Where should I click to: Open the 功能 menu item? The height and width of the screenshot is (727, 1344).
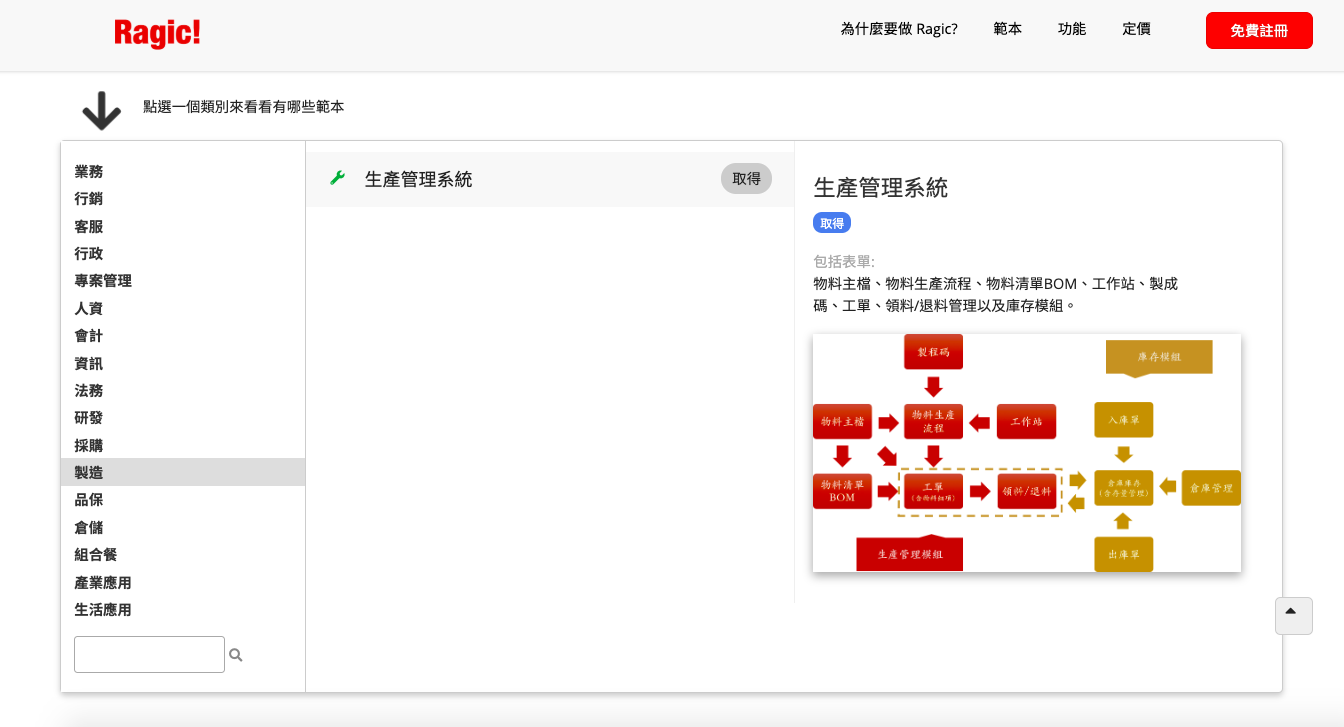coord(1072,29)
